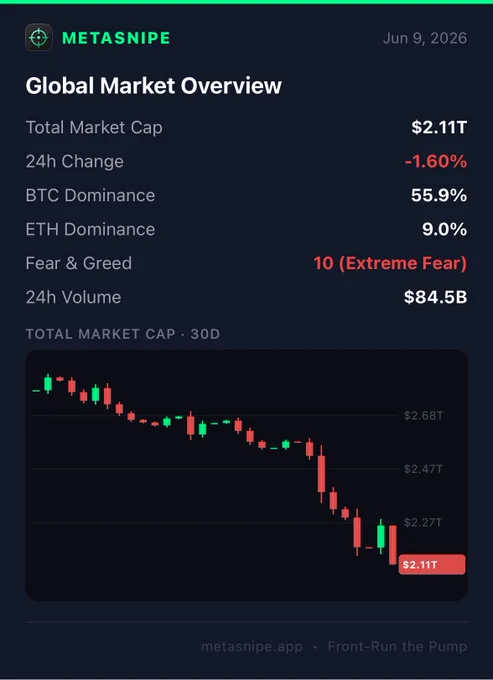493x680 pixels.
Task: Select the $2.11T total market cap value
Action: pos(439,128)
